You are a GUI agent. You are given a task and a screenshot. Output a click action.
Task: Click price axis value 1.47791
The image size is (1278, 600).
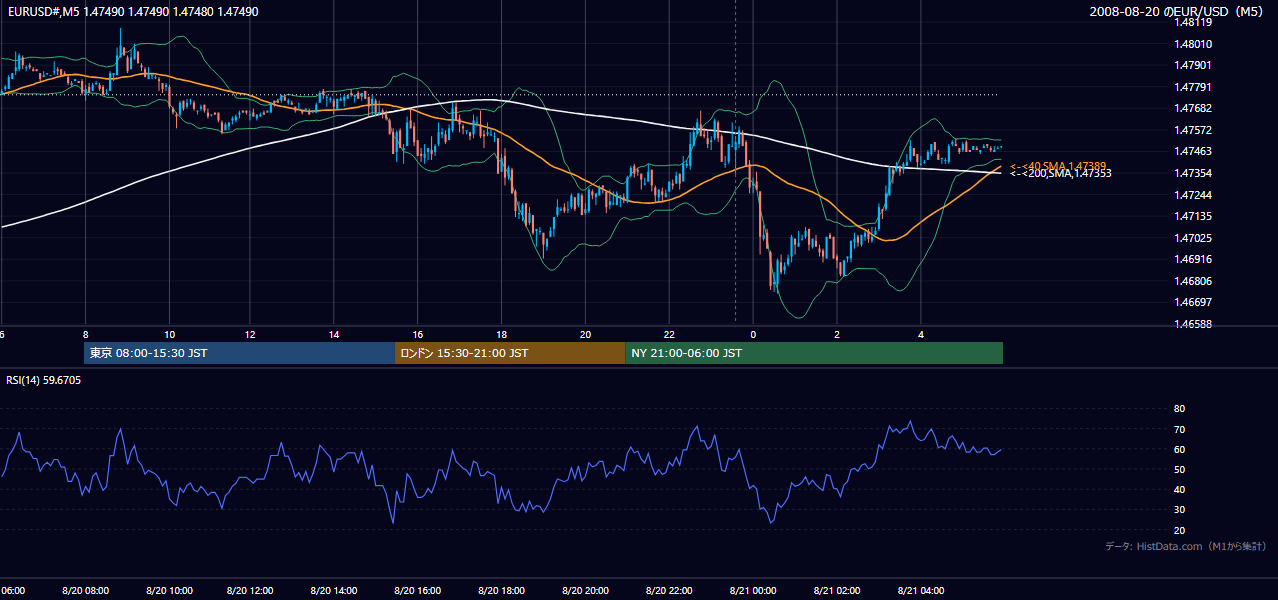1194,87
